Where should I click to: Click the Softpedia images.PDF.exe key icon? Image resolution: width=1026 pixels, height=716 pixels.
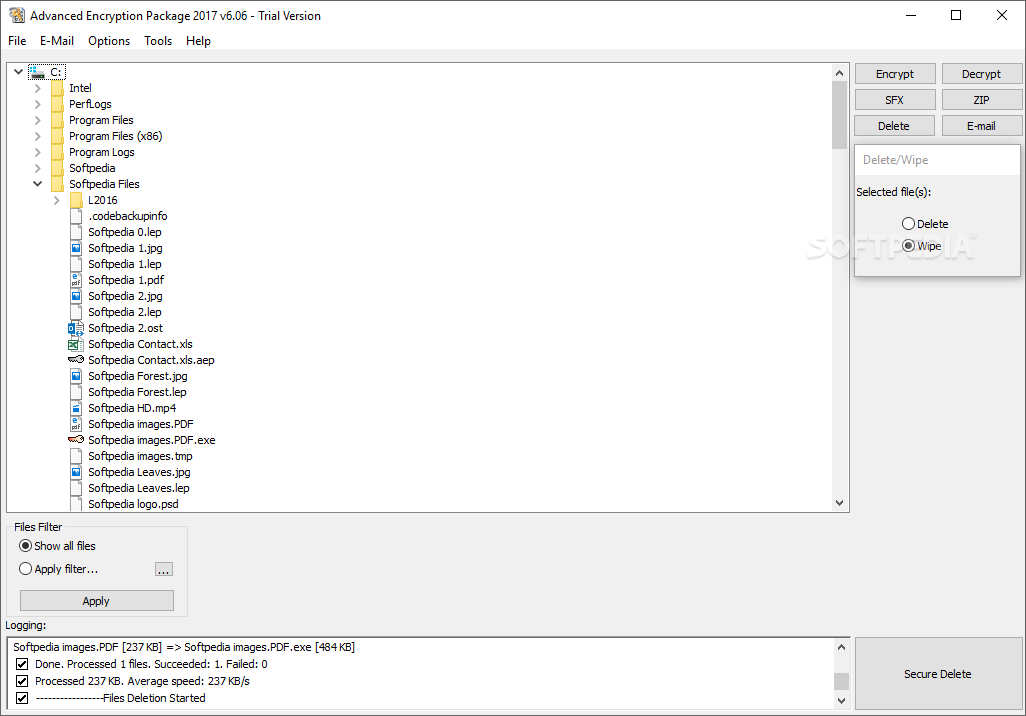click(76, 440)
